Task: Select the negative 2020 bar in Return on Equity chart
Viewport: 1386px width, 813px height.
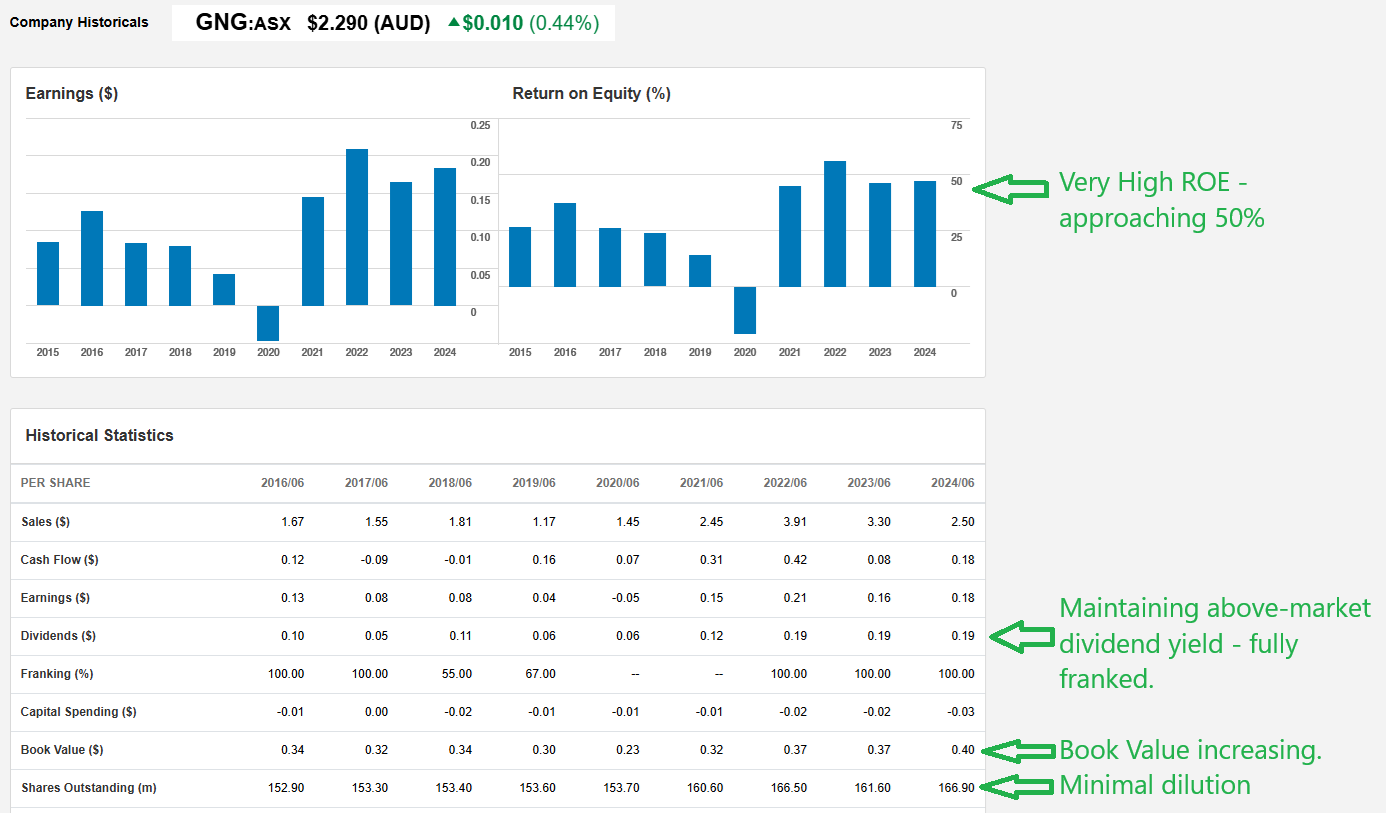Action: click(745, 310)
